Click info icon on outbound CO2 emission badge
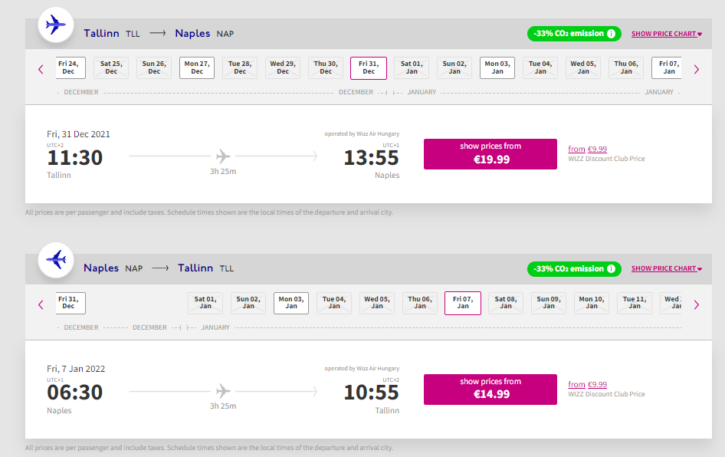The image size is (725, 457). pyautogui.click(x=611, y=34)
